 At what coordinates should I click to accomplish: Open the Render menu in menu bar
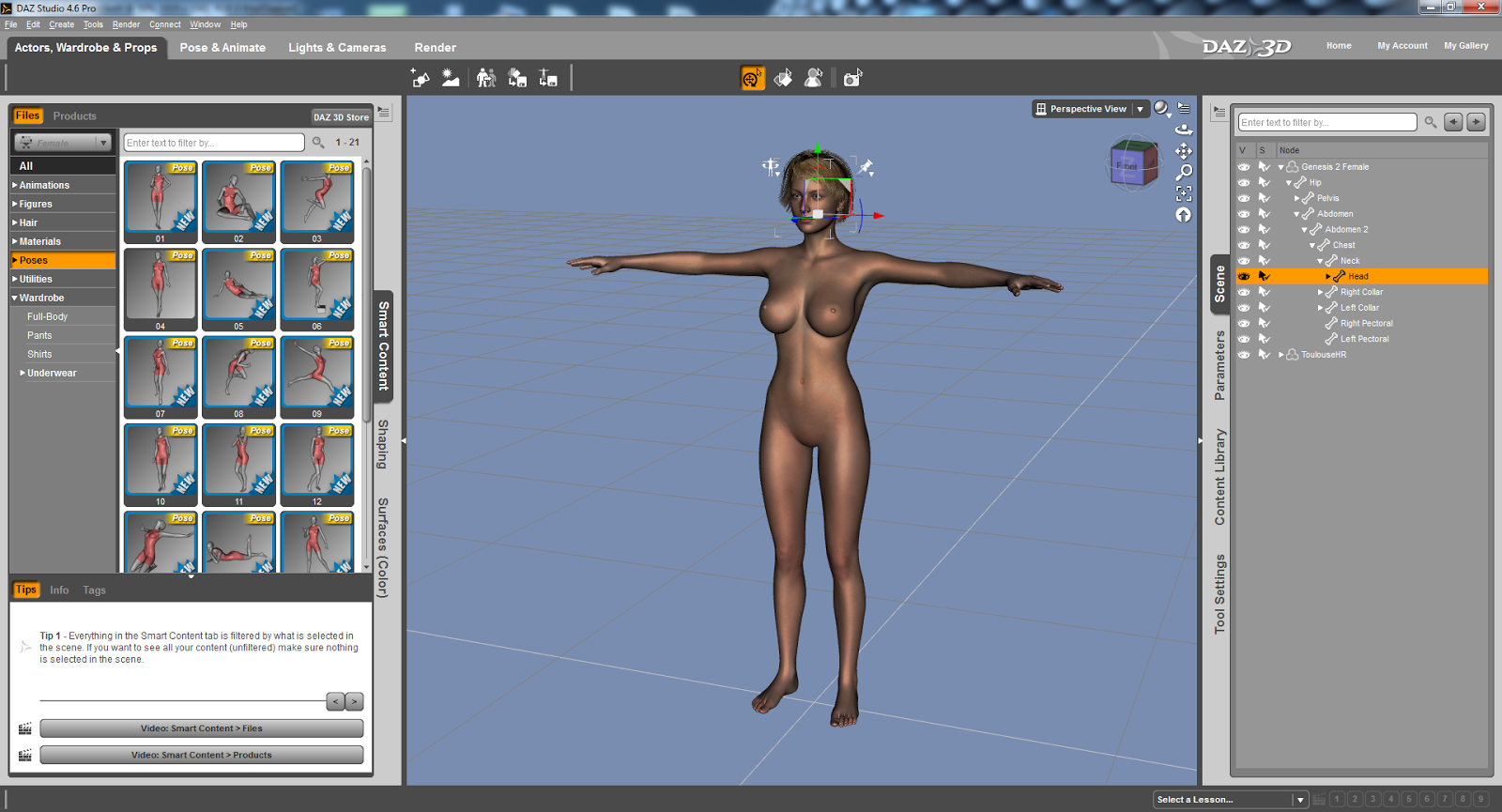(126, 24)
